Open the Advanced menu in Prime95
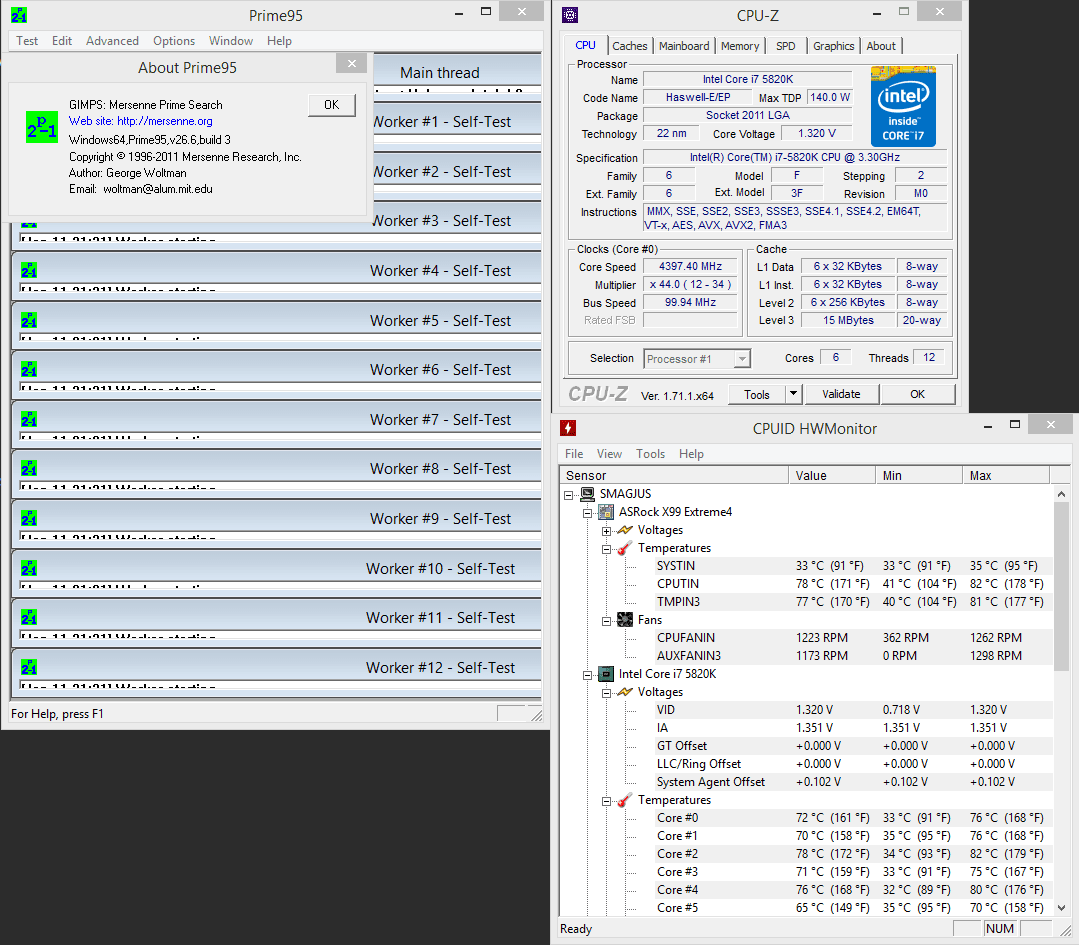The image size is (1079, 945). 112,41
